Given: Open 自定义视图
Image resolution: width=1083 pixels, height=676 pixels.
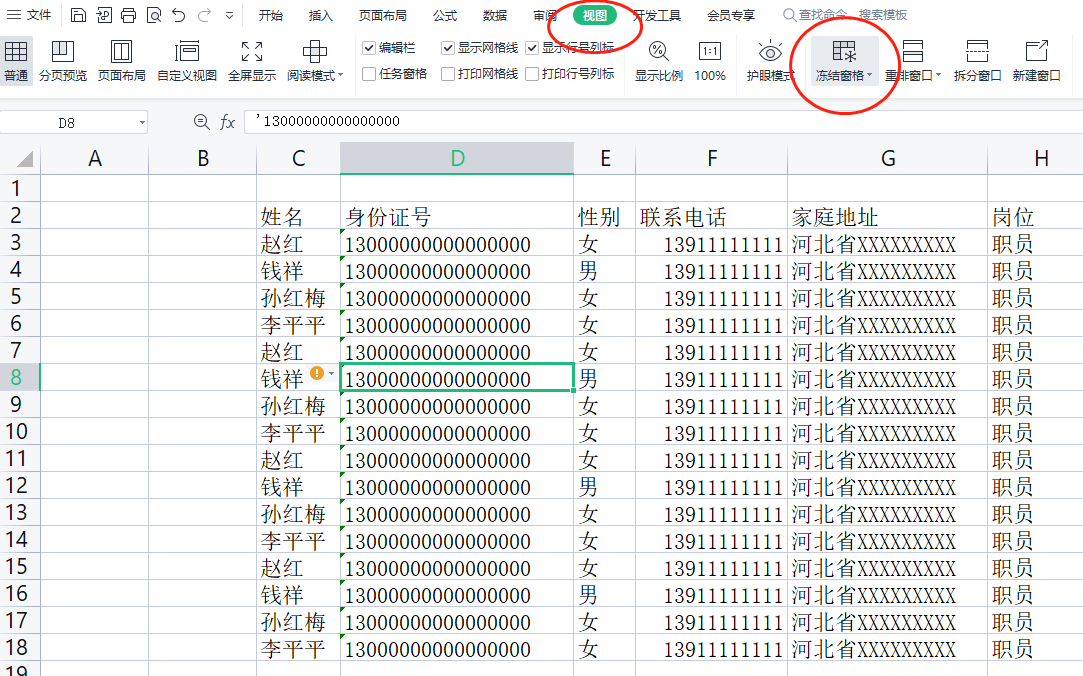Looking at the screenshot, I should [187, 61].
